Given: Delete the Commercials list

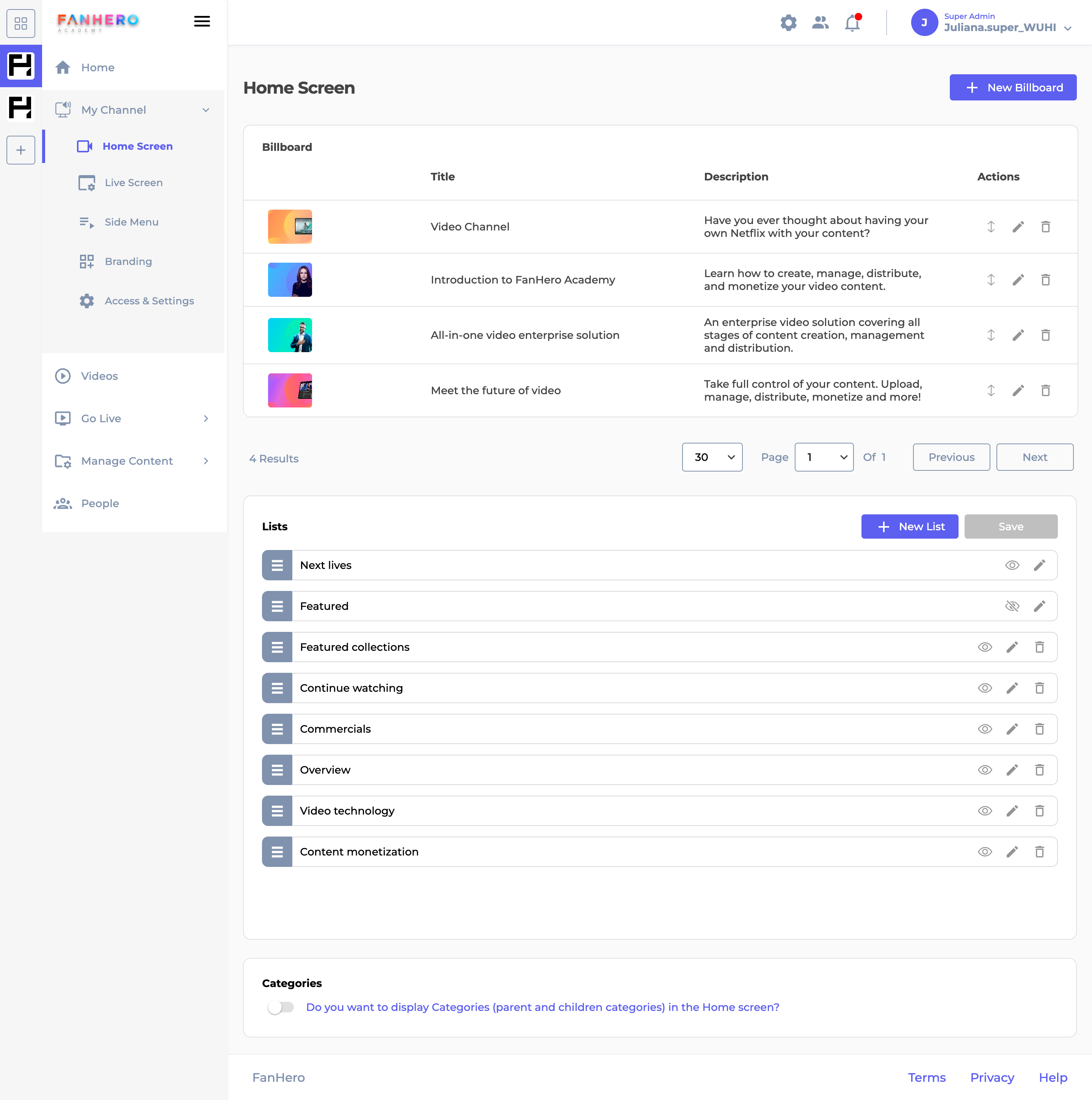Looking at the screenshot, I should click(1040, 729).
